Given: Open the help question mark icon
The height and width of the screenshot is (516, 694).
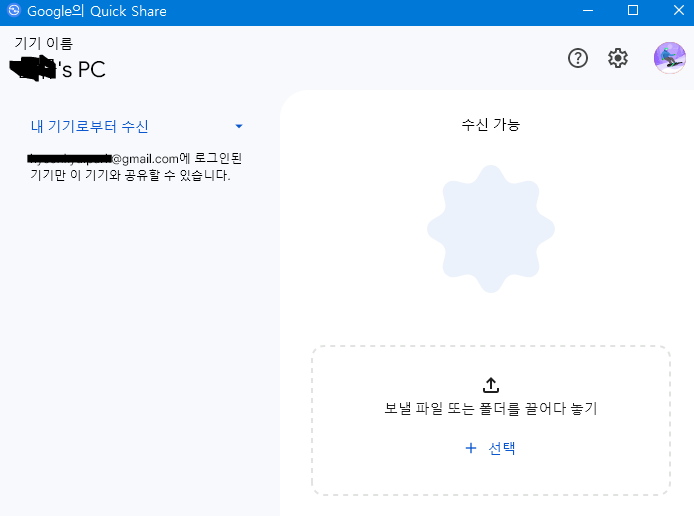Looking at the screenshot, I should [578, 58].
